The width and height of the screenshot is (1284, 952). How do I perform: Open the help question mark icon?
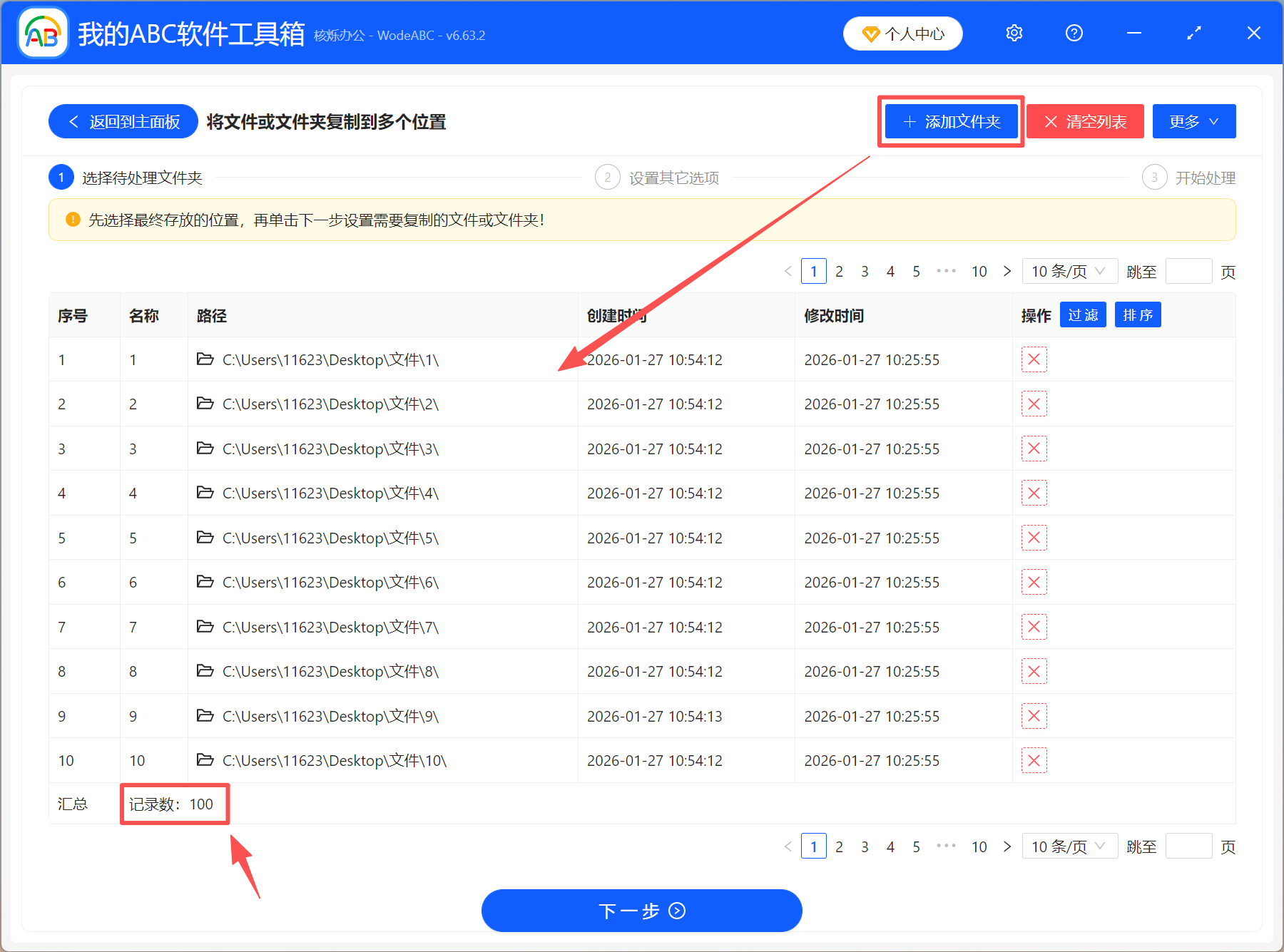tap(1074, 33)
